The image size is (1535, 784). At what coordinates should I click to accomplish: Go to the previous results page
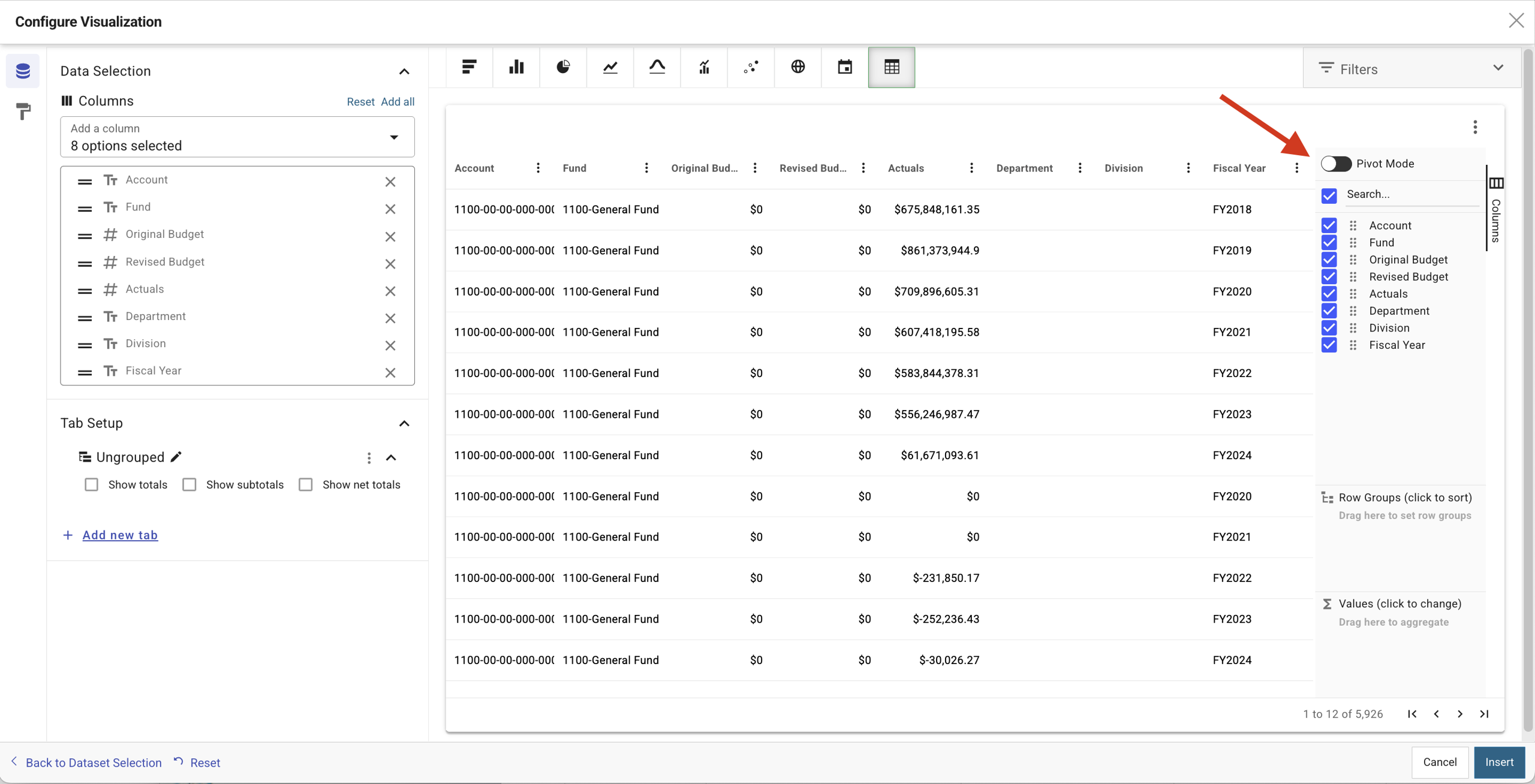tap(1436, 714)
